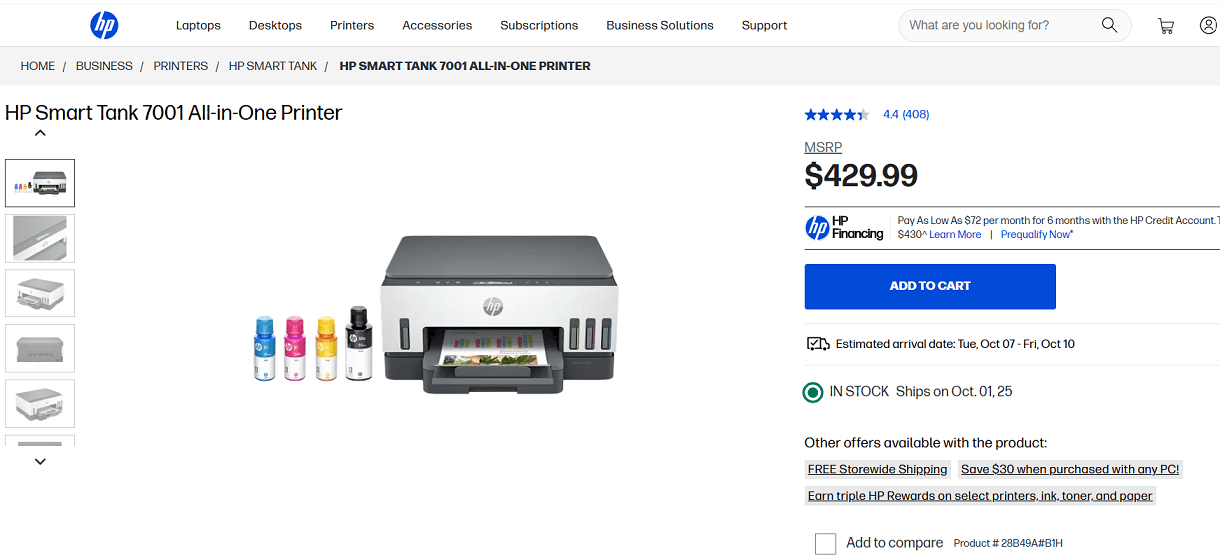Open the Subscriptions menu
The image size is (1220, 558).
[x=539, y=25]
